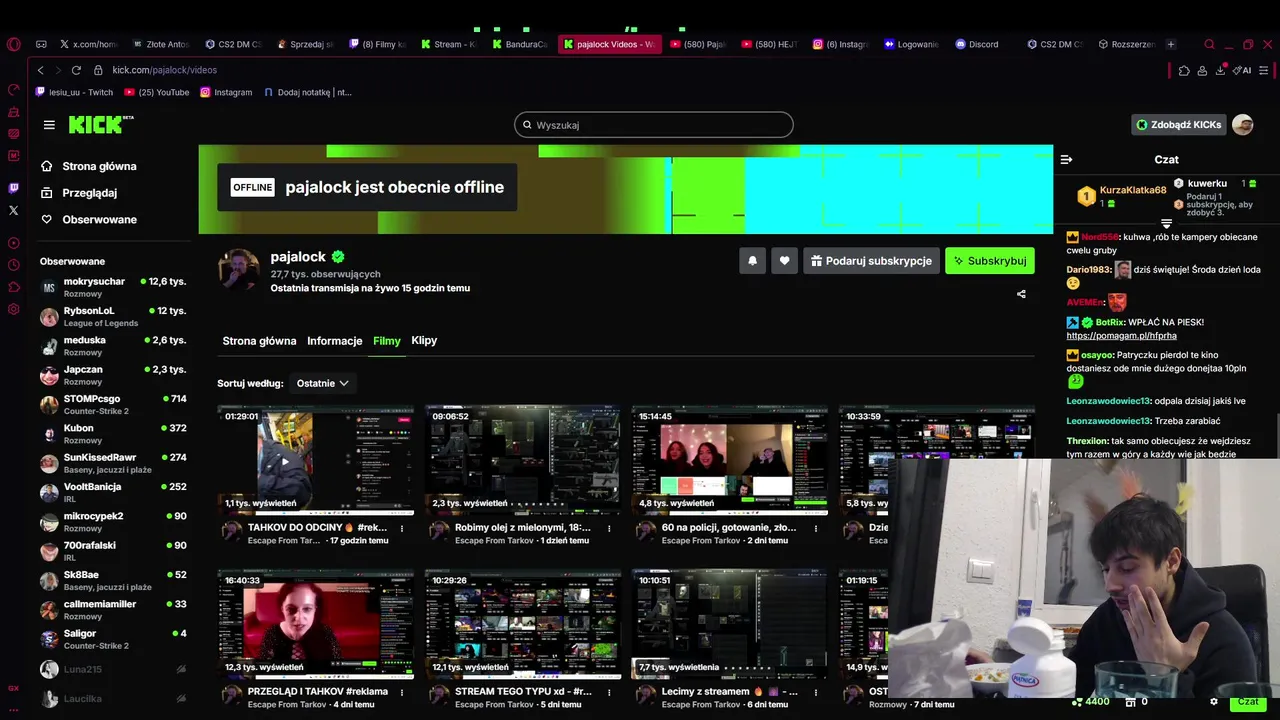Open the 16:40:33 video thumbnail
The height and width of the screenshot is (720, 1280).
pos(316,624)
